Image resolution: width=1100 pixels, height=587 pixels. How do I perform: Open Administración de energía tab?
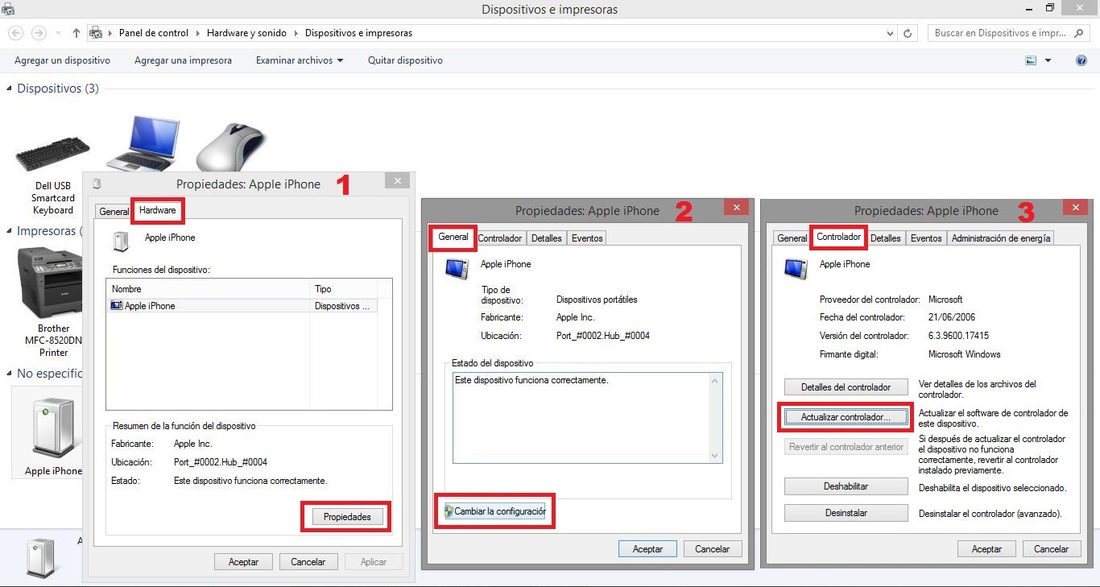(x=1000, y=238)
